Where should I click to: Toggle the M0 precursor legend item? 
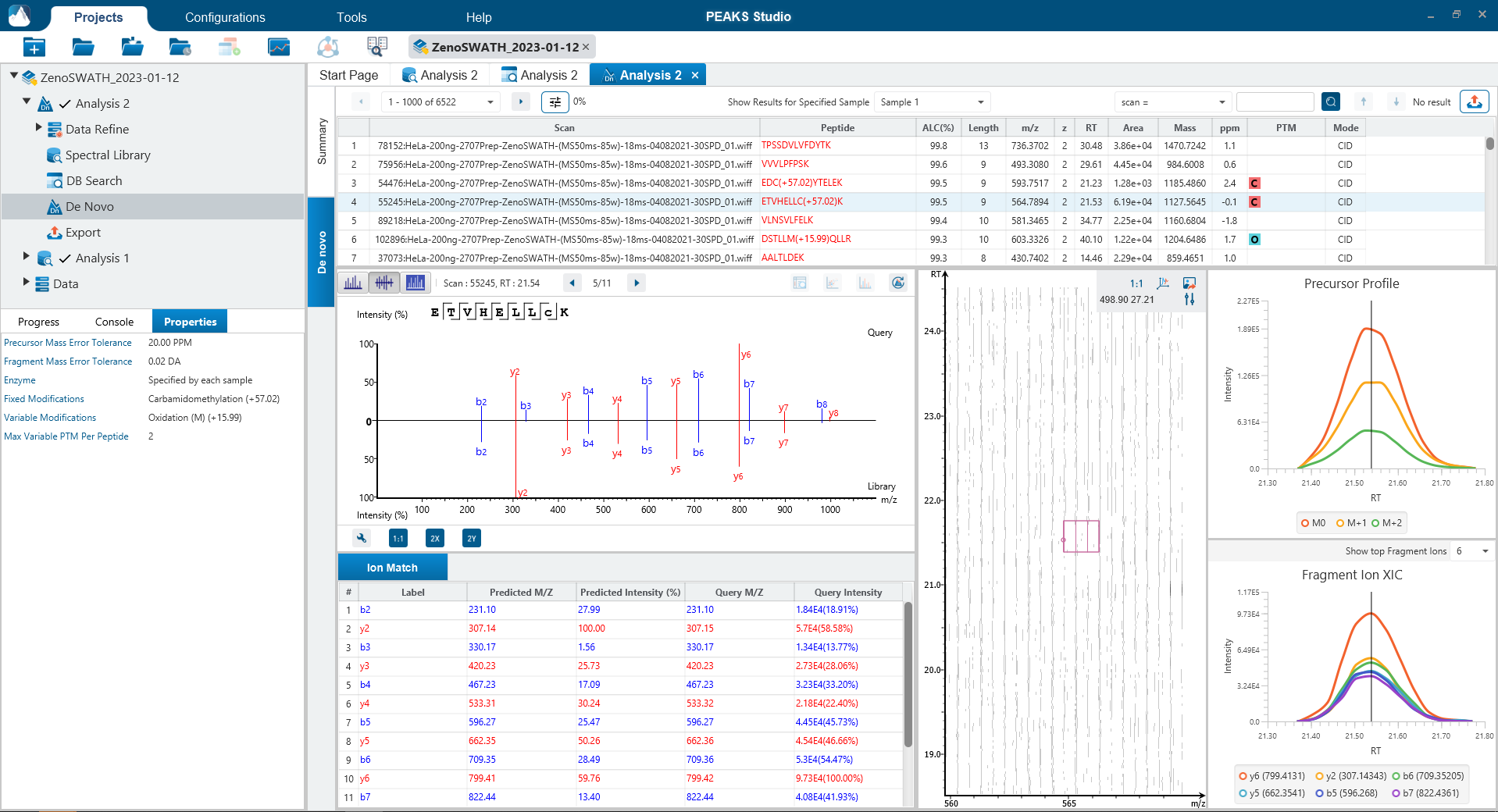[1313, 523]
